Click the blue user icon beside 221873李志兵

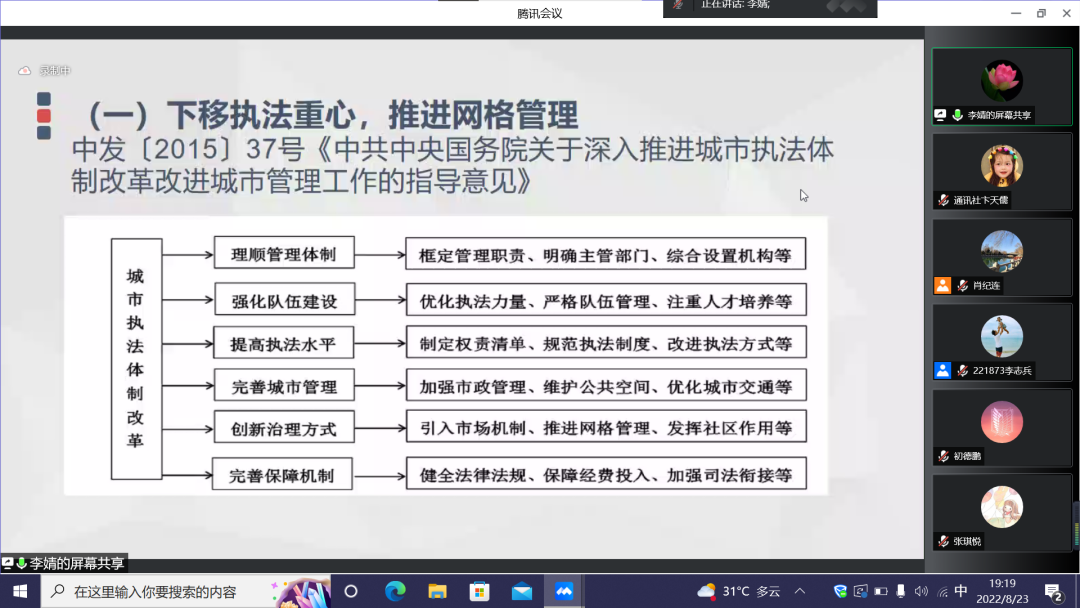[x=942, y=370]
